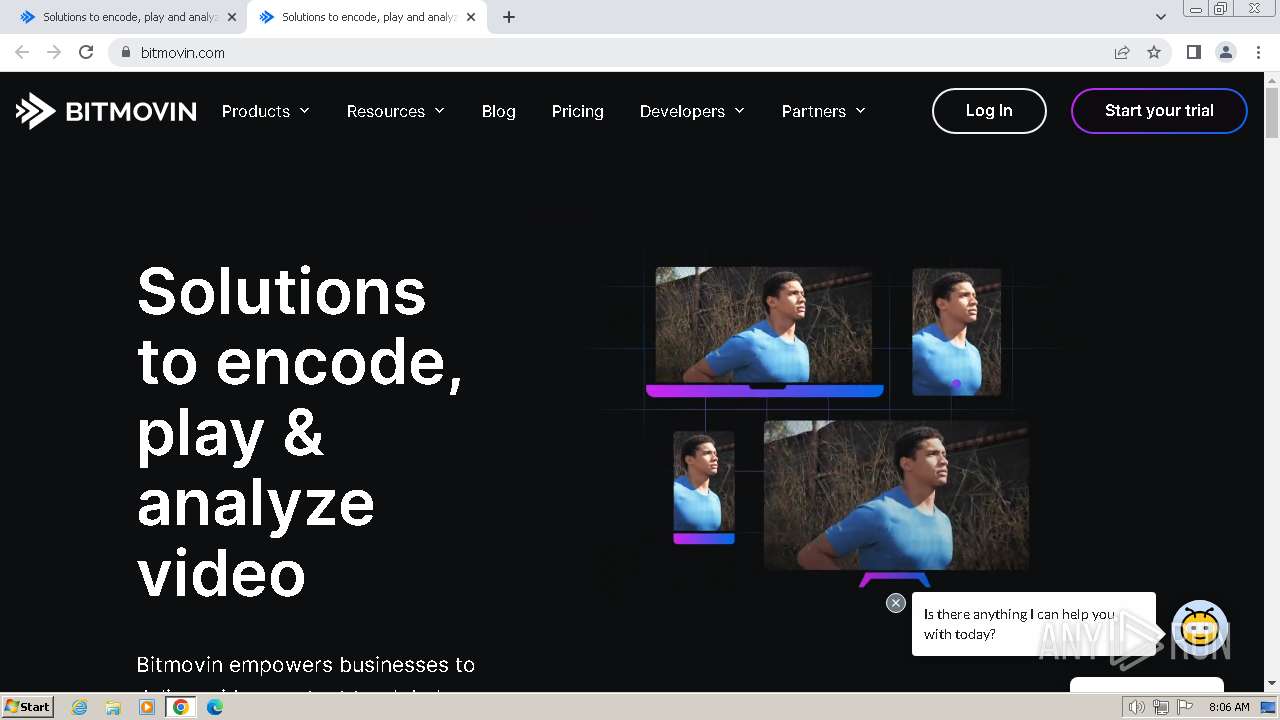Image resolution: width=1280 pixels, height=720 pixels.
Task: Open a new tab with plus icon
Action: pyautogui.click(x=508, y=17)
